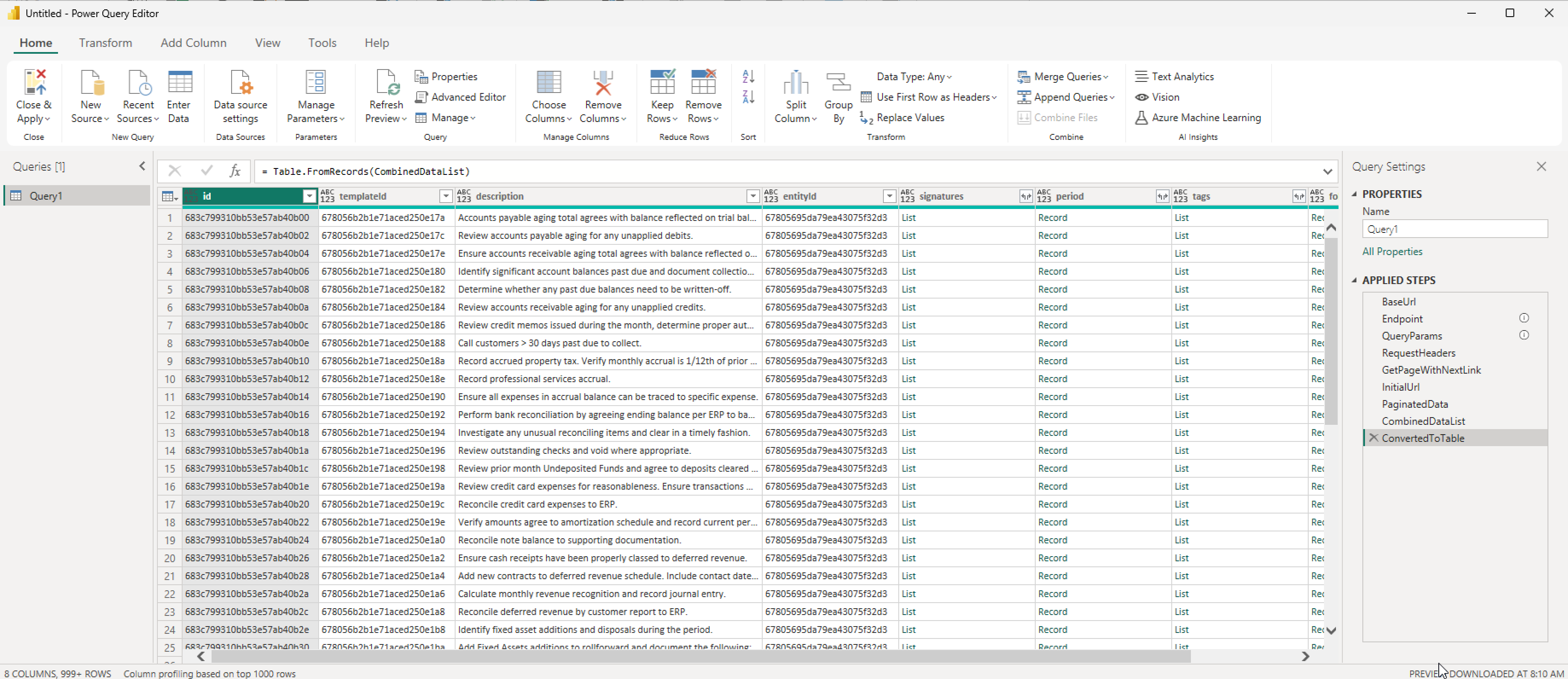Open the Manage query dropdown
This screenshot has height=679, width=1568.
pos(445,118)
